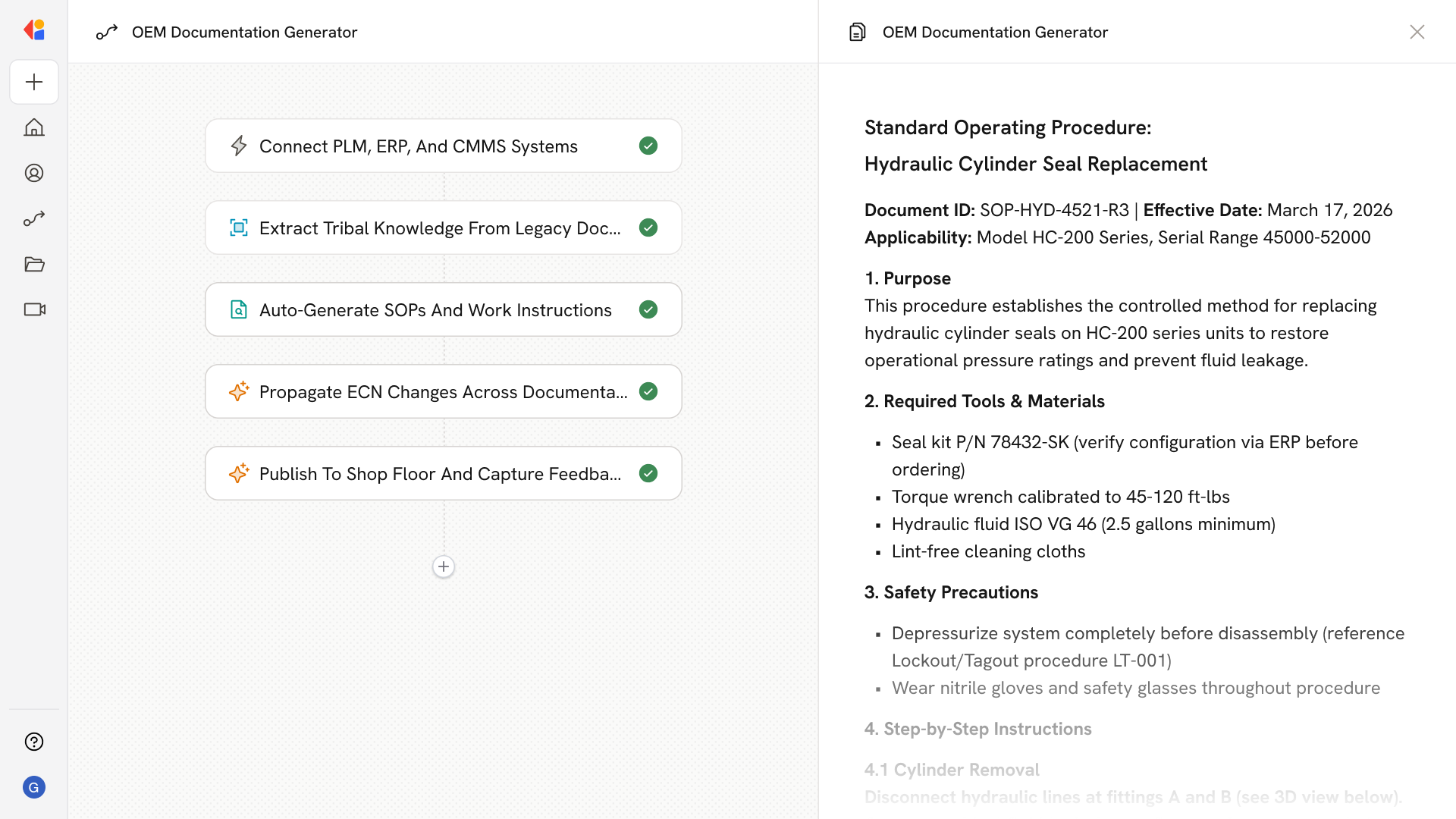The height and width of the screenshot is (819, 1456).
Task: Click the app logo at top left
Action: click(34, 30)
